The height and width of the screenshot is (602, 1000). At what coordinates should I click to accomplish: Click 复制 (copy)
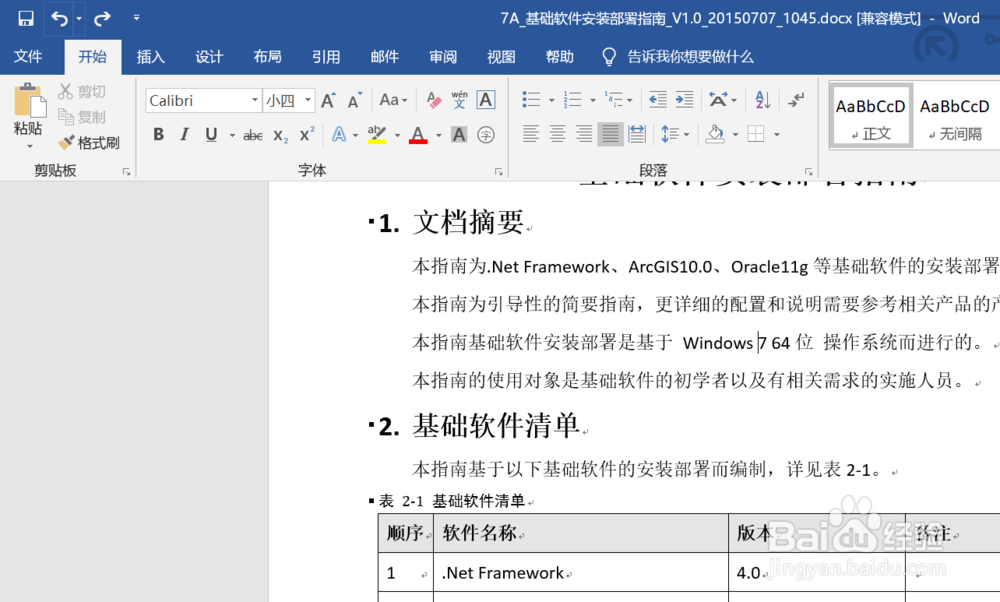tap(82, 117)
